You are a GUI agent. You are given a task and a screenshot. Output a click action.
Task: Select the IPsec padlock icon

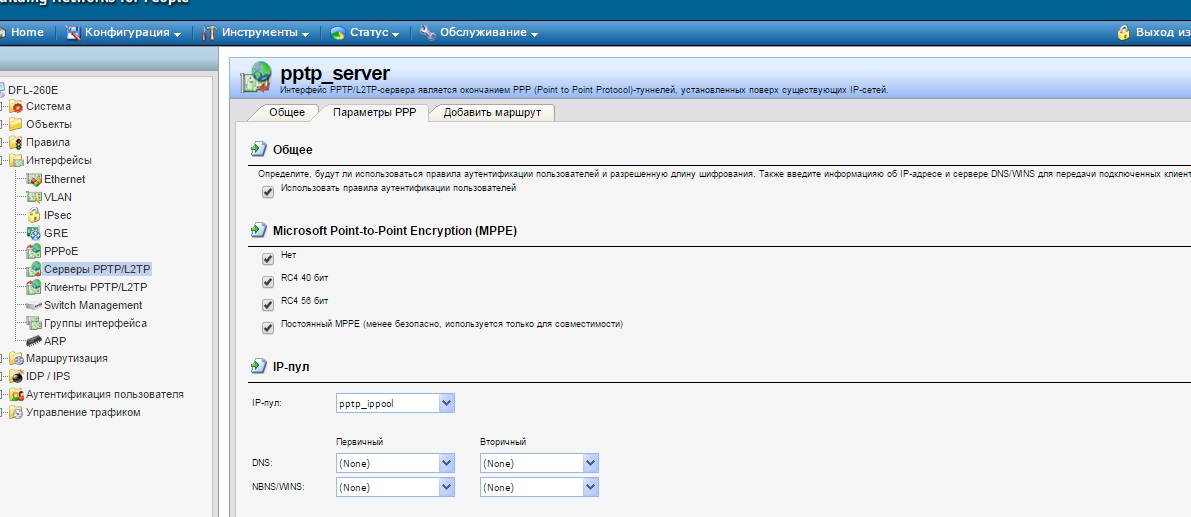(x=35, y=215)
